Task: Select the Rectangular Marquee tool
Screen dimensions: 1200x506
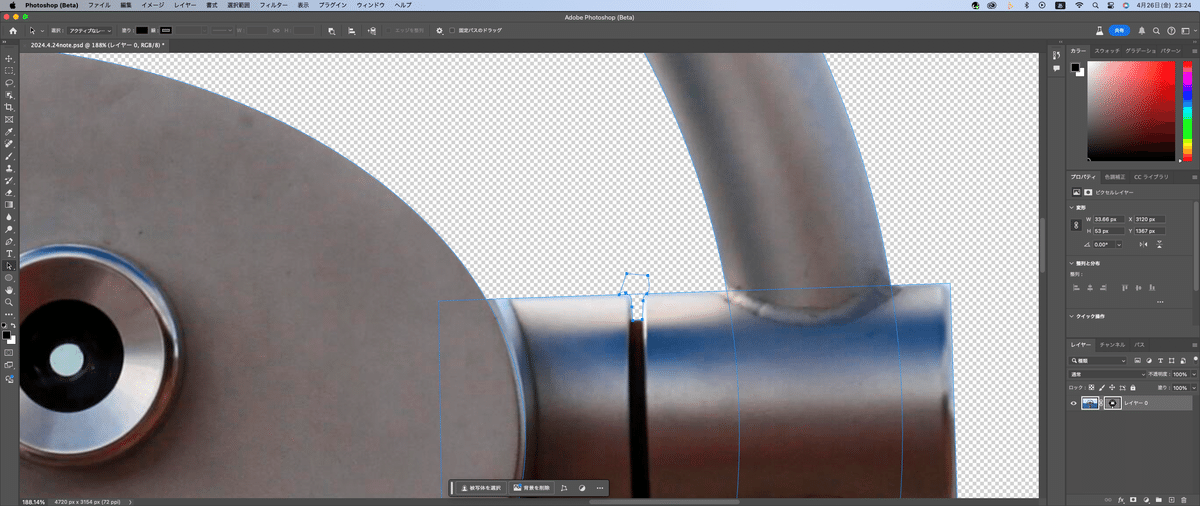Action: pyautogui.click(x=9, y=71)
